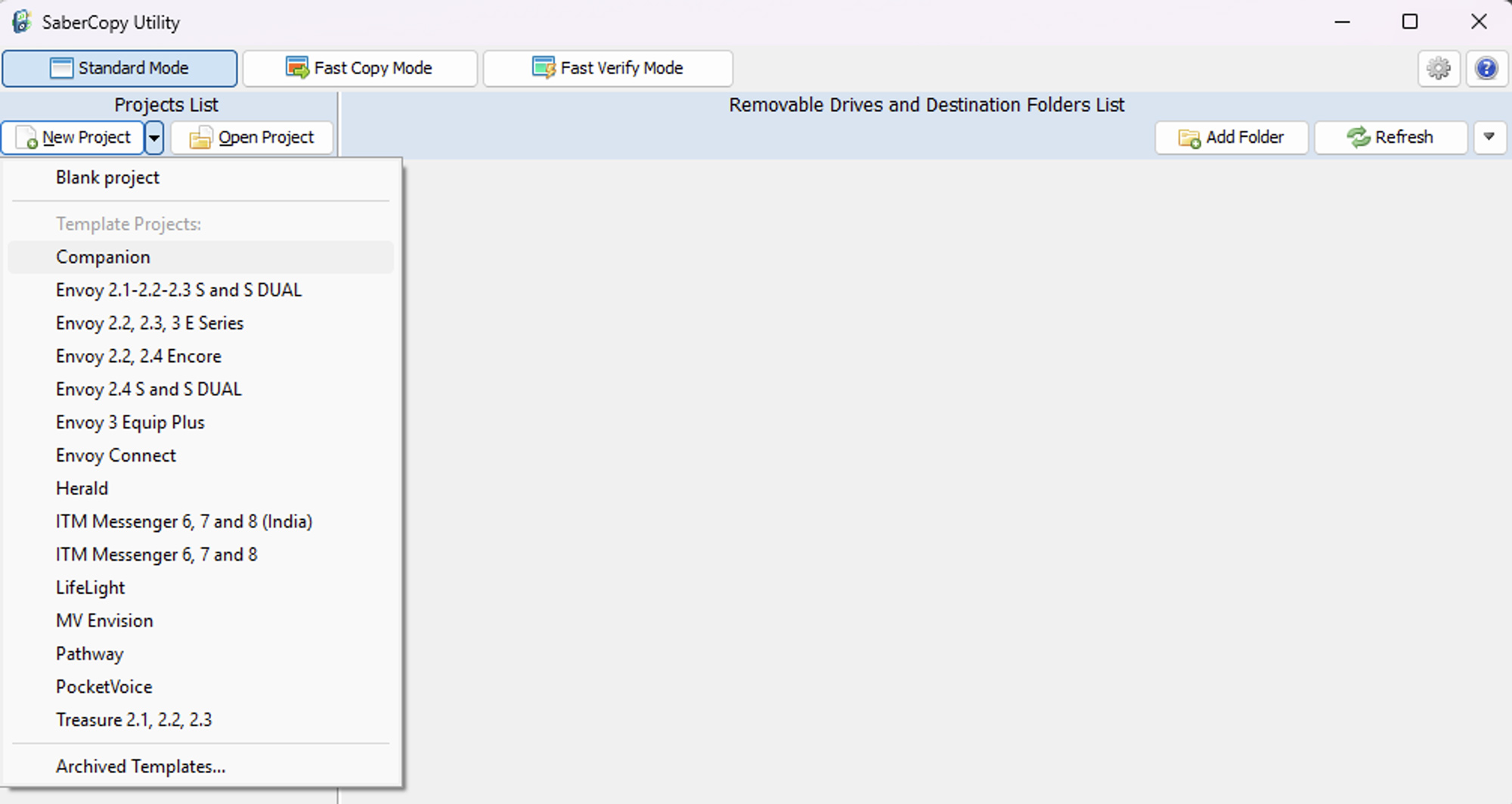Screen dimensions: 1512x804
Task: Select Envoy 2.4 S and S DUAL template
Action: click(x=200, y=389)
